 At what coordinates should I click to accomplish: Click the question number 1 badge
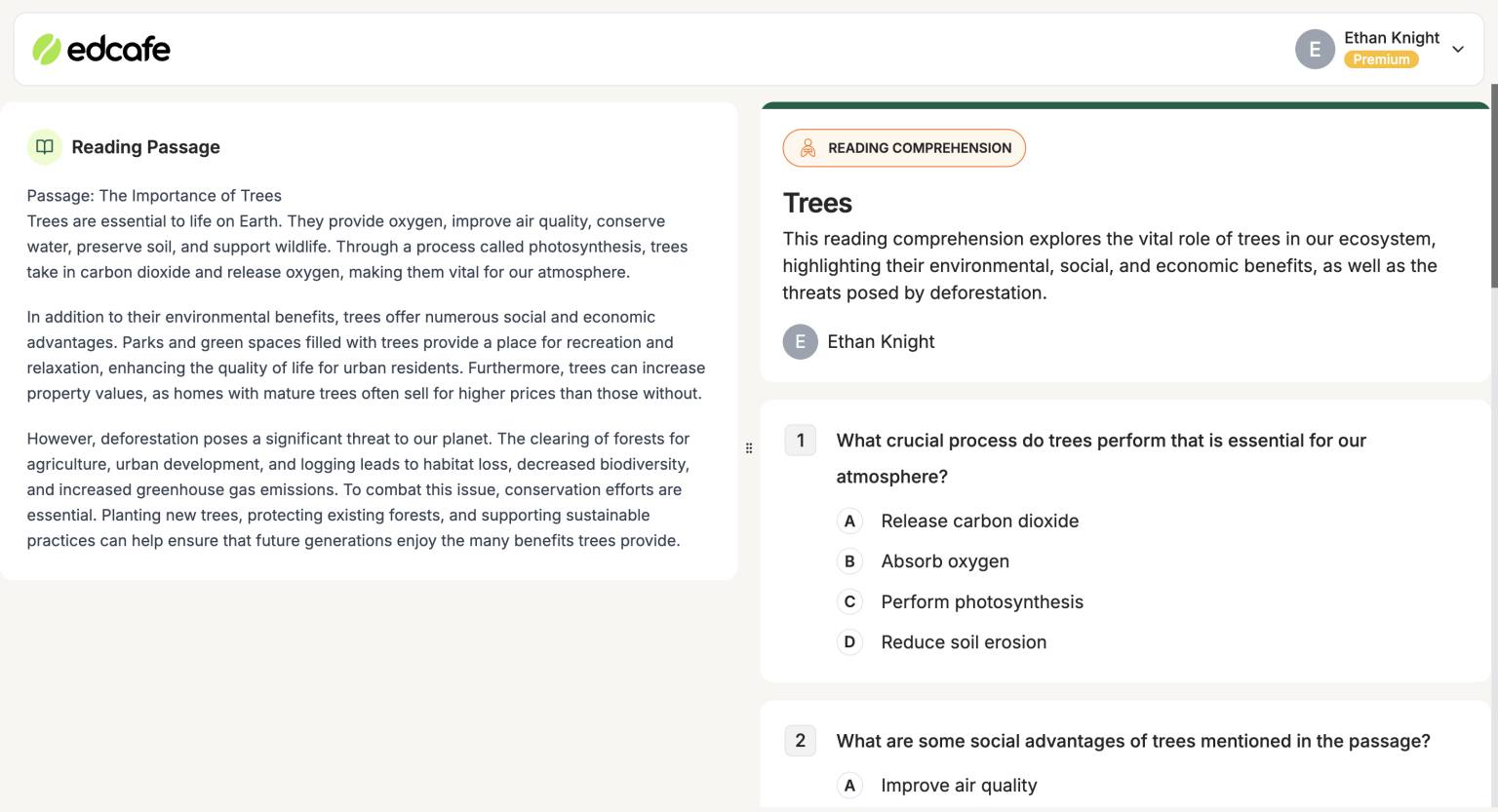800,440
